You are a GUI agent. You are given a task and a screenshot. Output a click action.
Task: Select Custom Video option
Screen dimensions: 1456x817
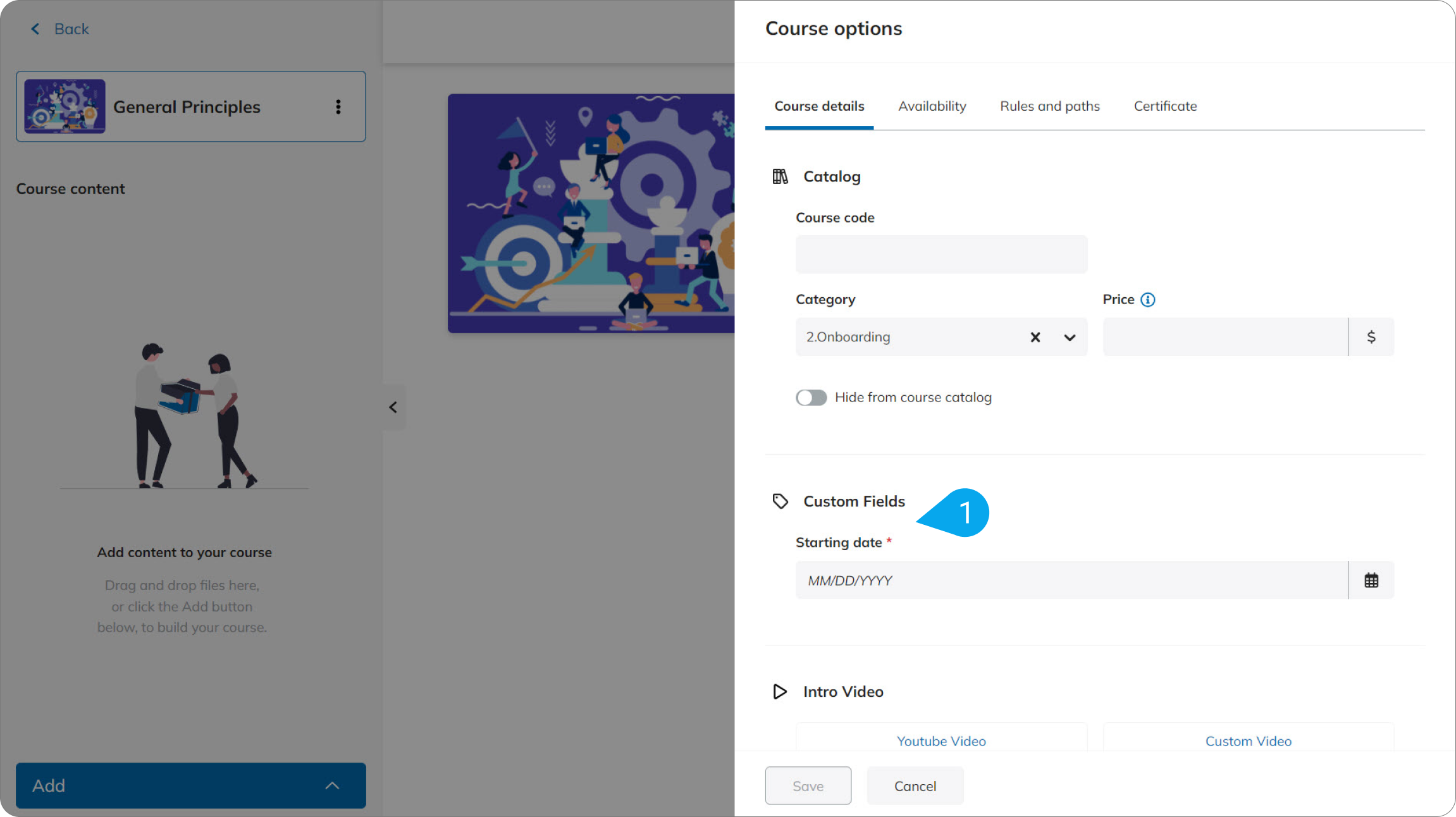tap(1249, 740)
